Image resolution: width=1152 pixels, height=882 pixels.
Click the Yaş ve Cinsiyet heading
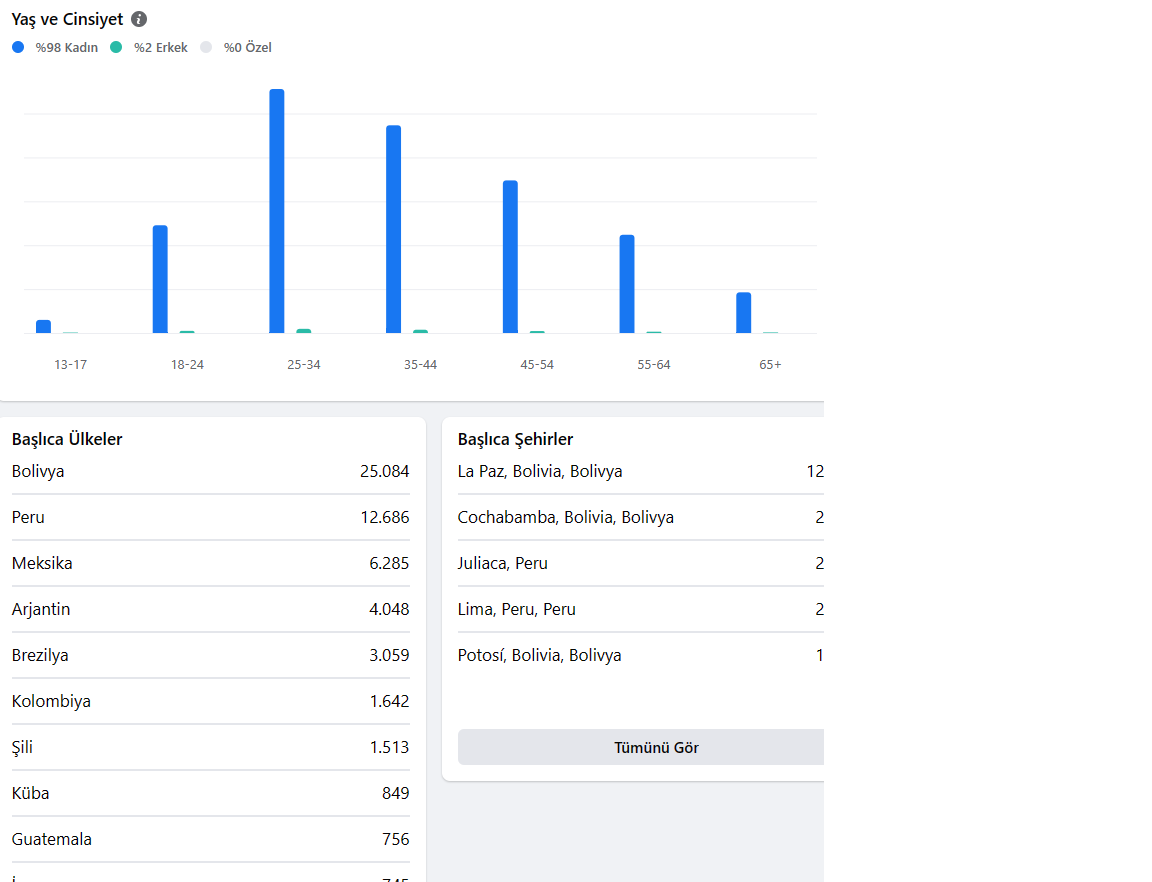(x=68, y=19)
